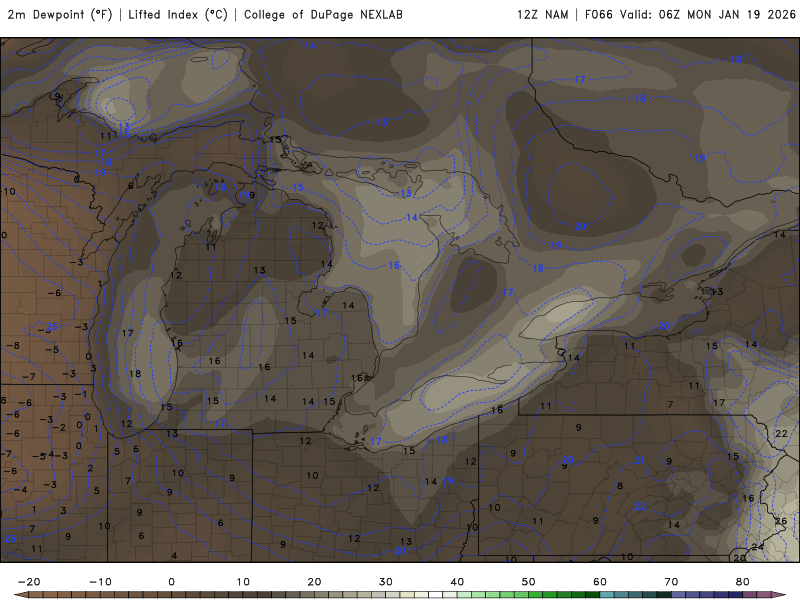Click the "12Z NAM" model run label
The height and width of the screenshot is (600, 800).
(x=542, y=15)
